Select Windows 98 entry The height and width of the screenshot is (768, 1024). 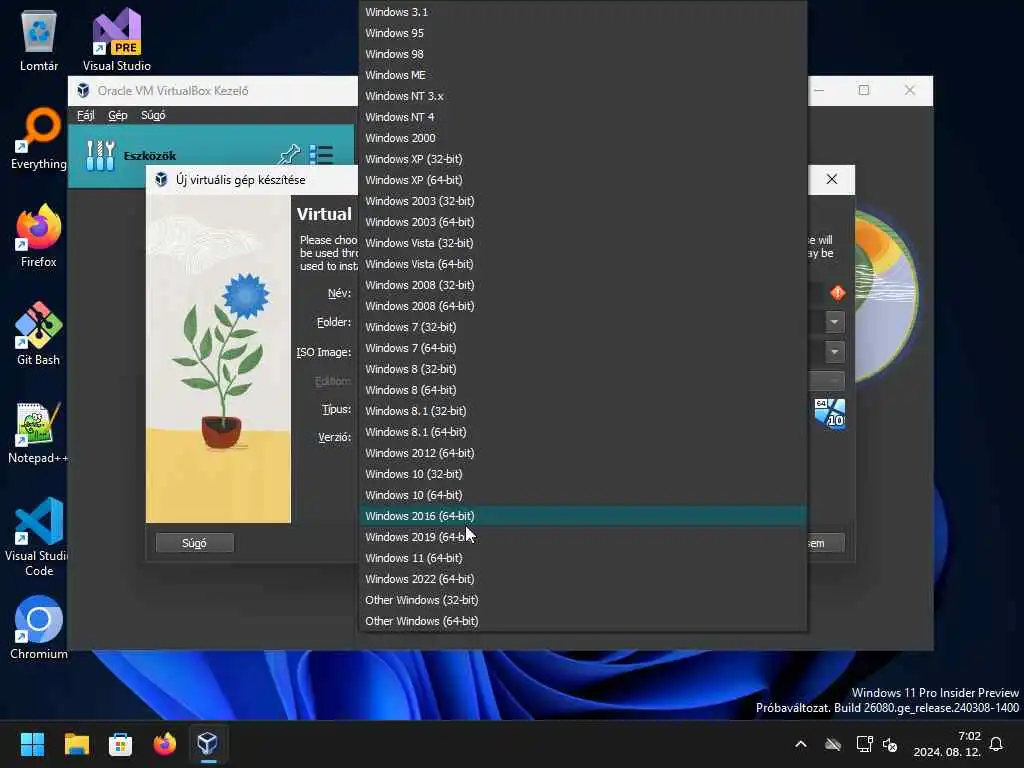pos(583,54)
